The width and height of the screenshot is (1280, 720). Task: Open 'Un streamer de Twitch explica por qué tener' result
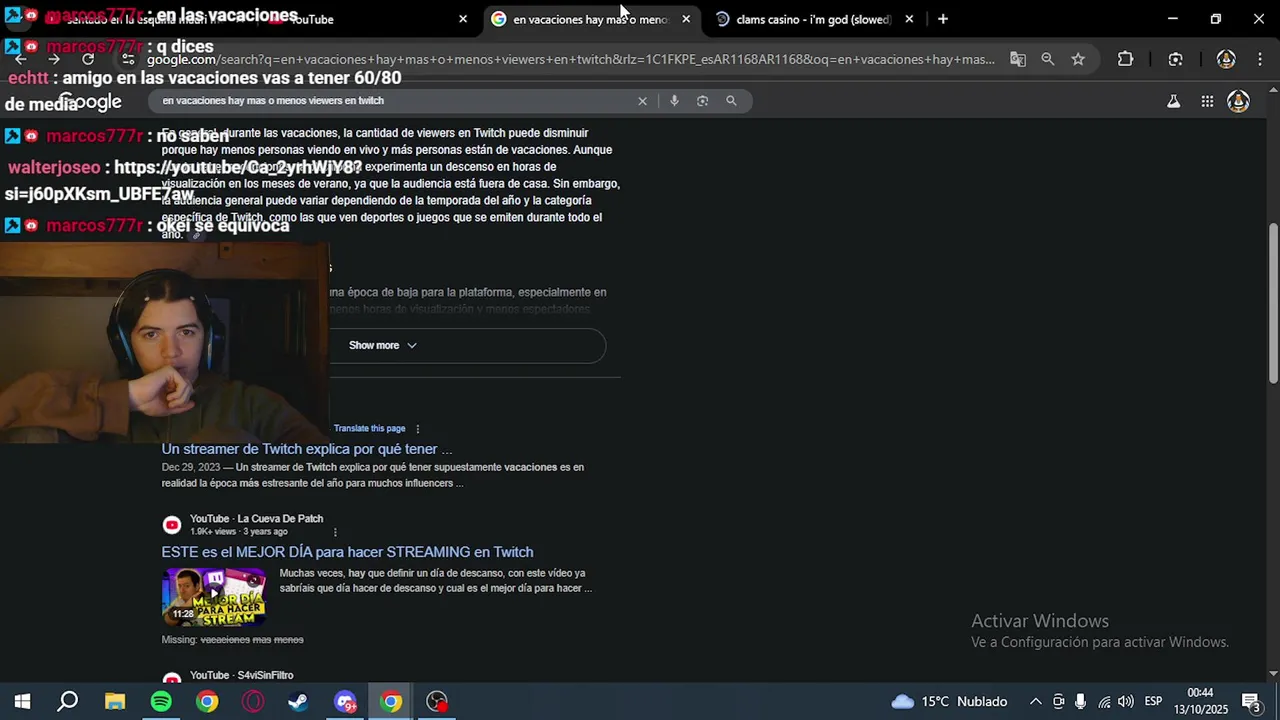[x=306, y=449]
